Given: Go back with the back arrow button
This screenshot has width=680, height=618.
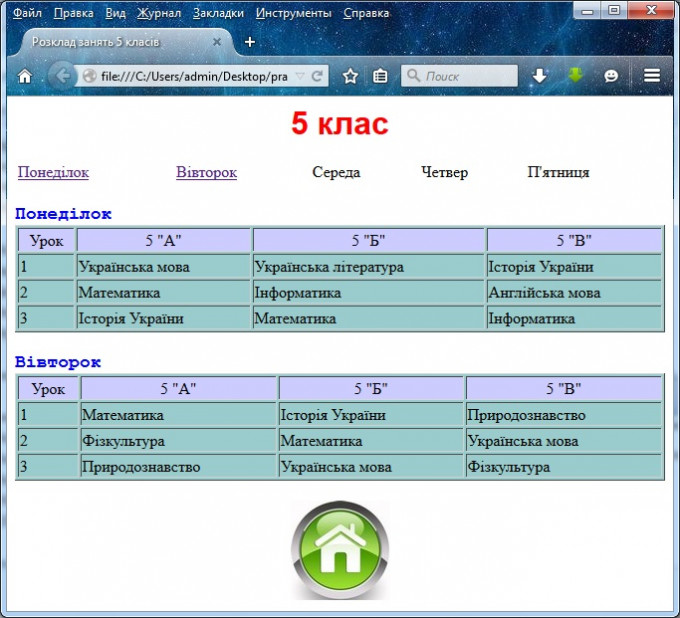Looking at the screenshot, I should (61, 76).
